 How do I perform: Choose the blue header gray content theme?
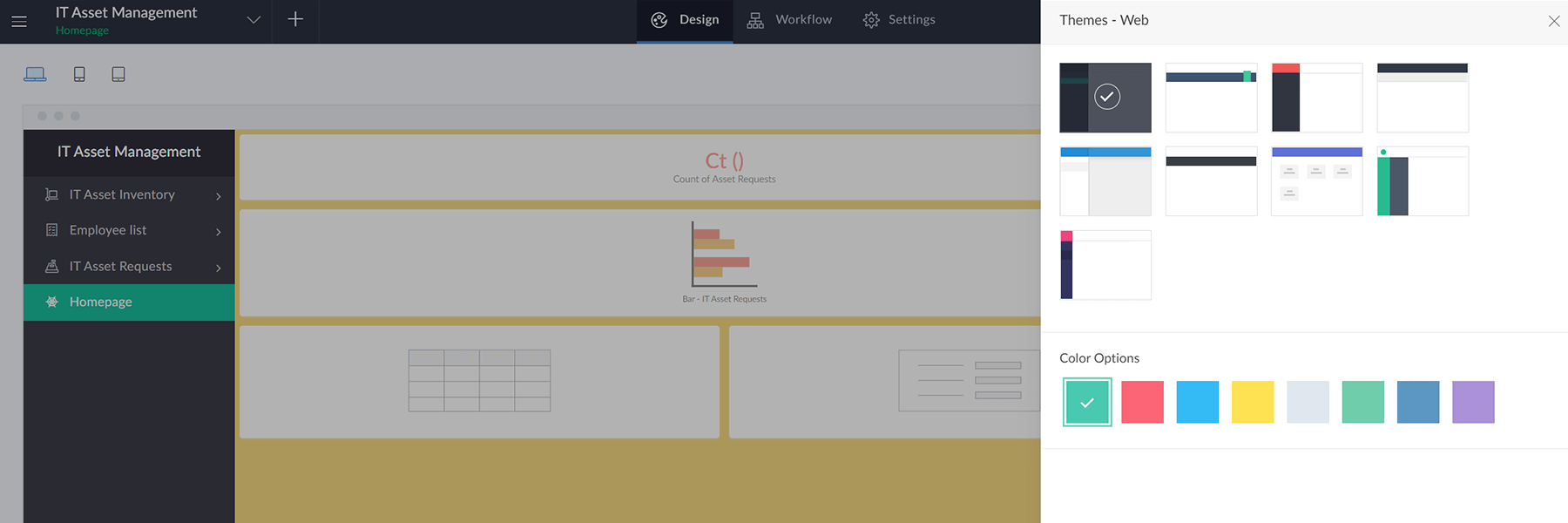coord(1105,181)
